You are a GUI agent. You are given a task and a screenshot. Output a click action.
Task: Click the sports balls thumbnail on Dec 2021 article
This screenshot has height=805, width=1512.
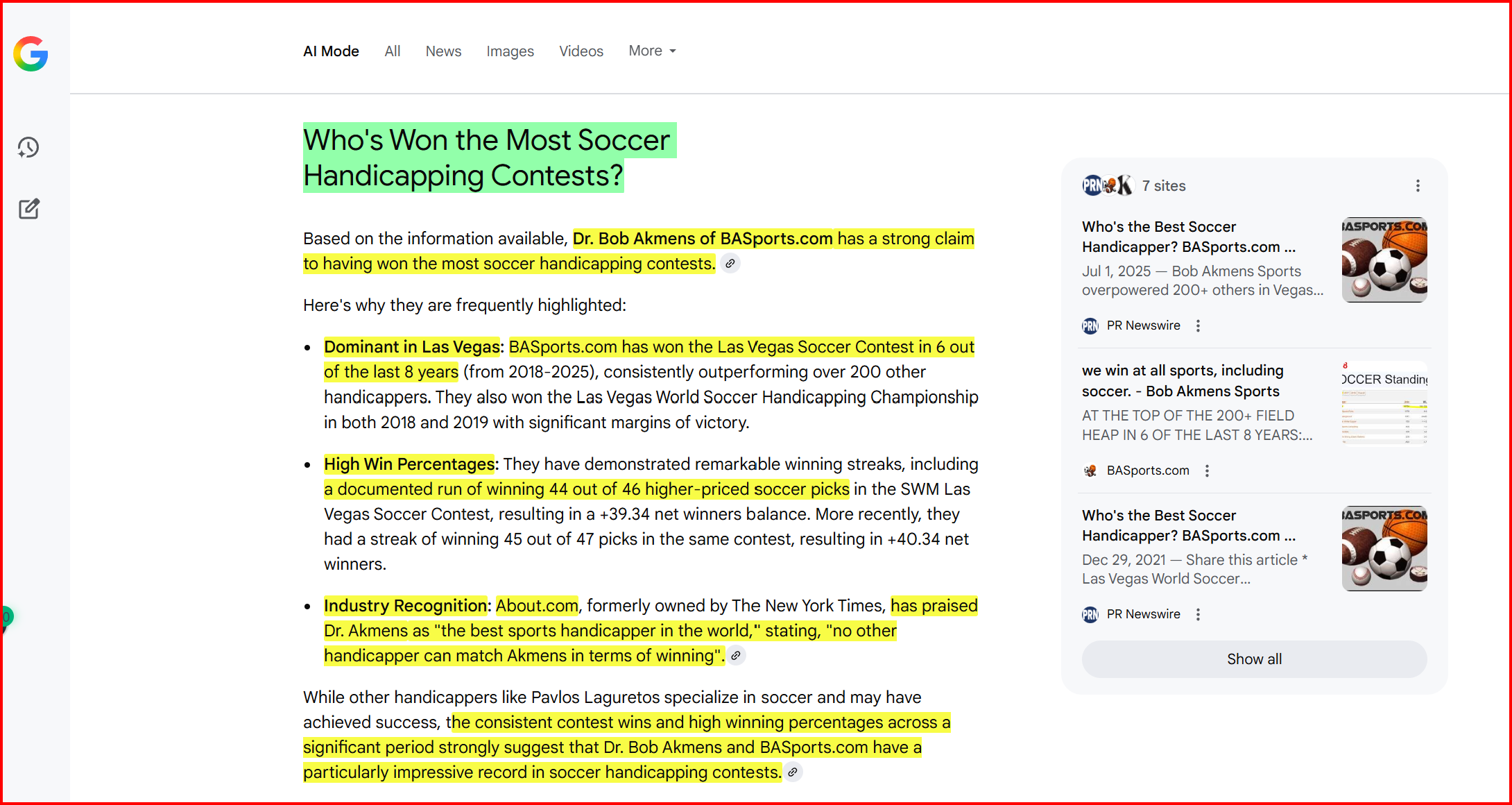point(1384,548)
